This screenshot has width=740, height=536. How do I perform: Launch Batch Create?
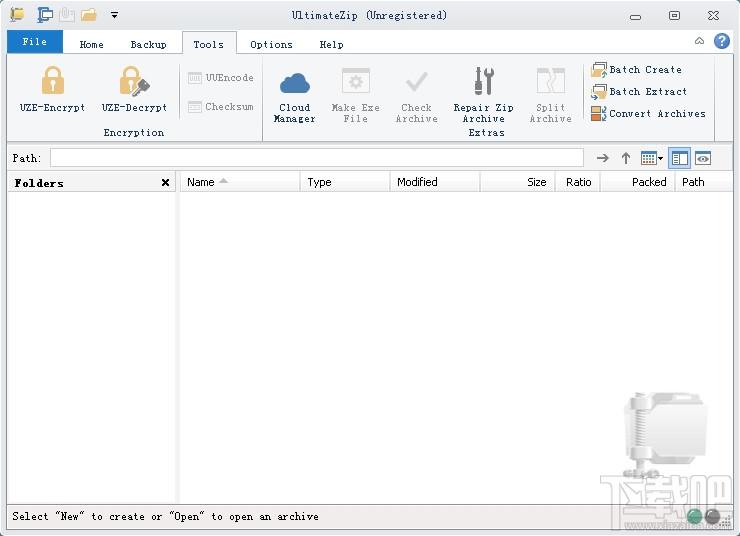(636, 70)
